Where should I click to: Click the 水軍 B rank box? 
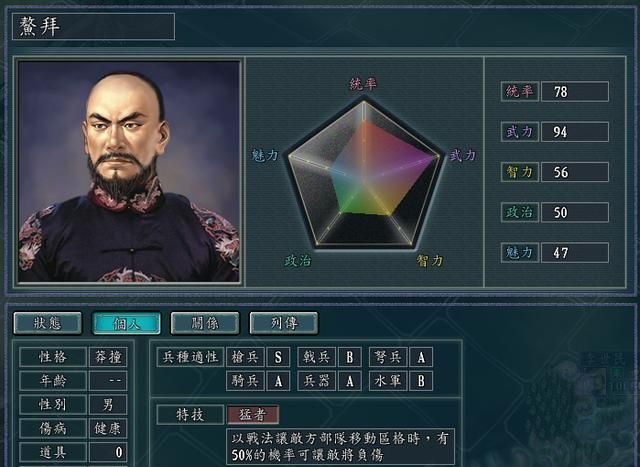[x=421, y=381]
